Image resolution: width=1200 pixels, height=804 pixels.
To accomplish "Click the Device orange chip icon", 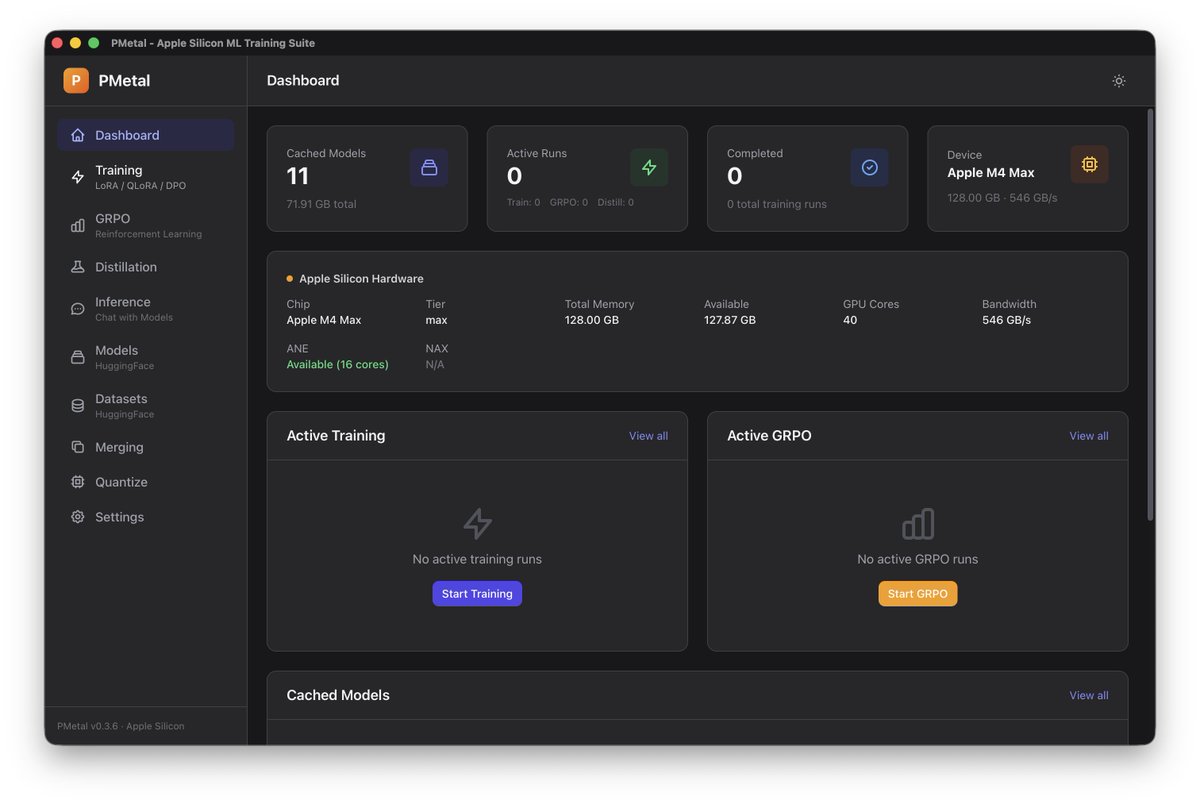I will click(1090, 164).
